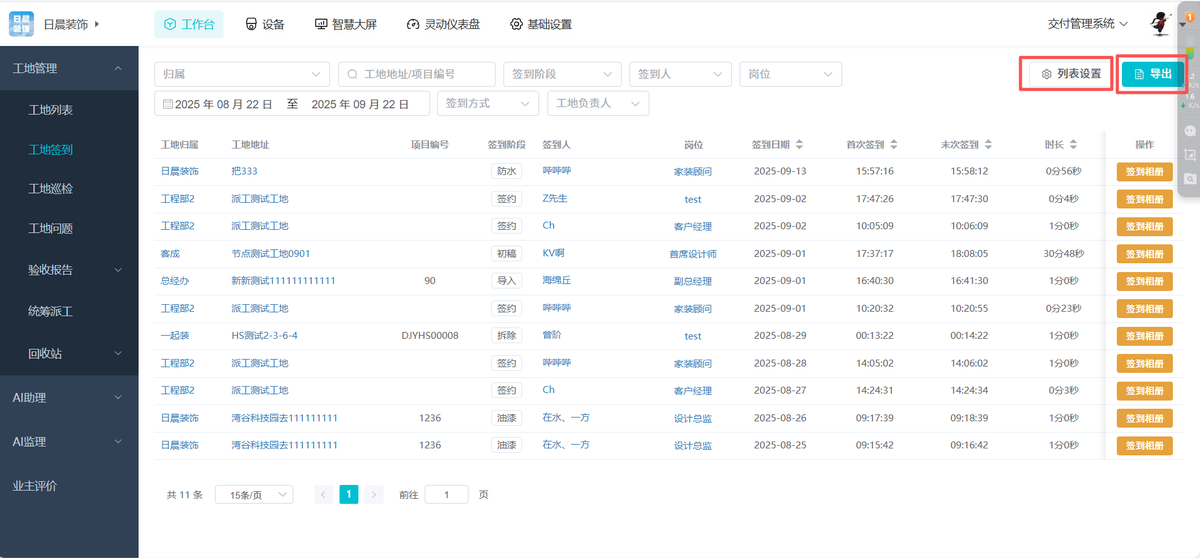Open the 灵动仪表盘 tab

click(x=443, y=24)
